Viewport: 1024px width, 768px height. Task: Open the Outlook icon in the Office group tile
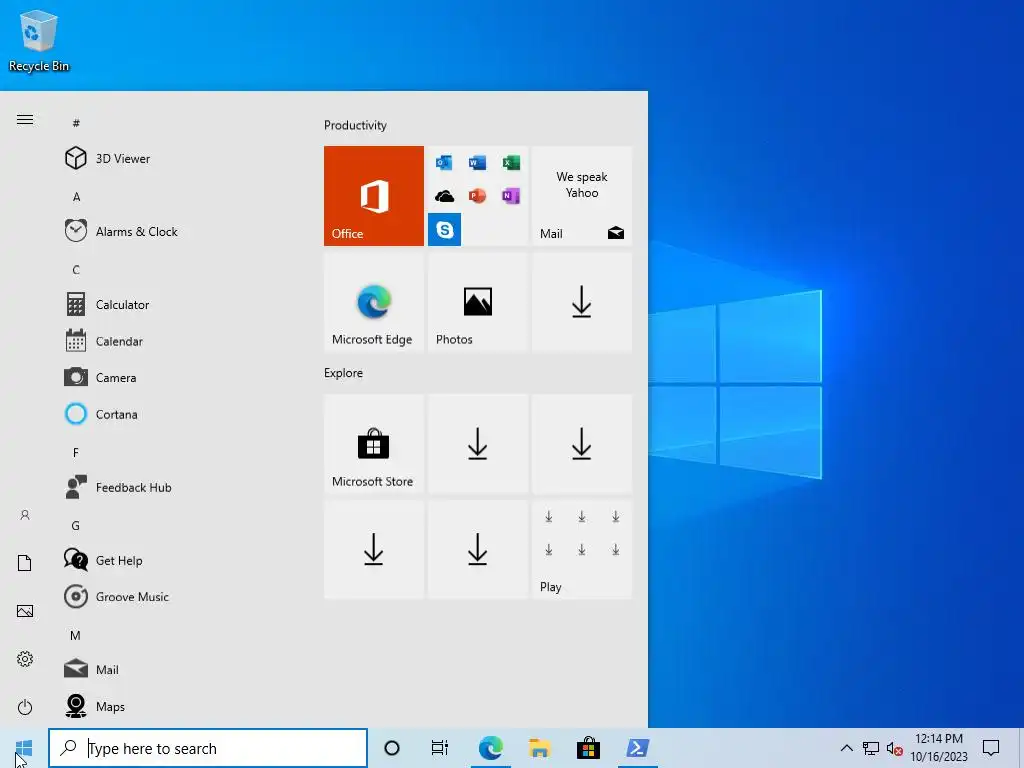(445, 162)
